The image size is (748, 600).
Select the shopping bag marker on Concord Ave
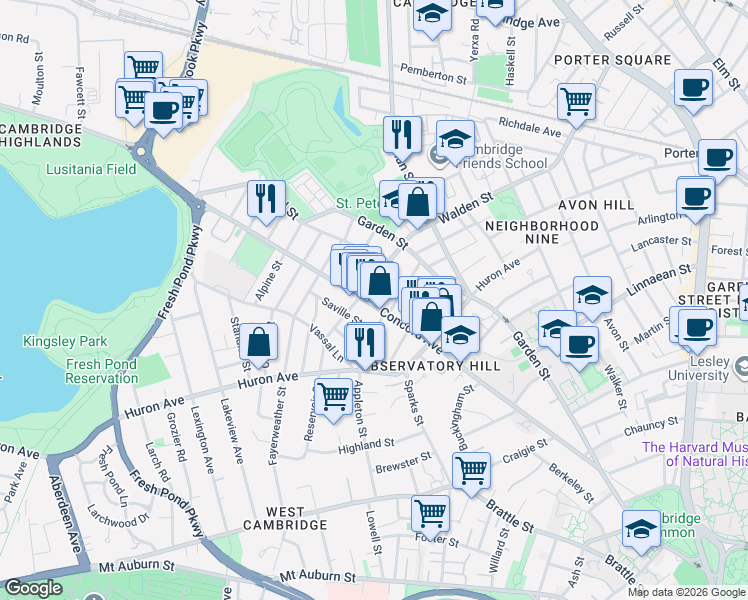pyautogui.click(x=431, y=318)
